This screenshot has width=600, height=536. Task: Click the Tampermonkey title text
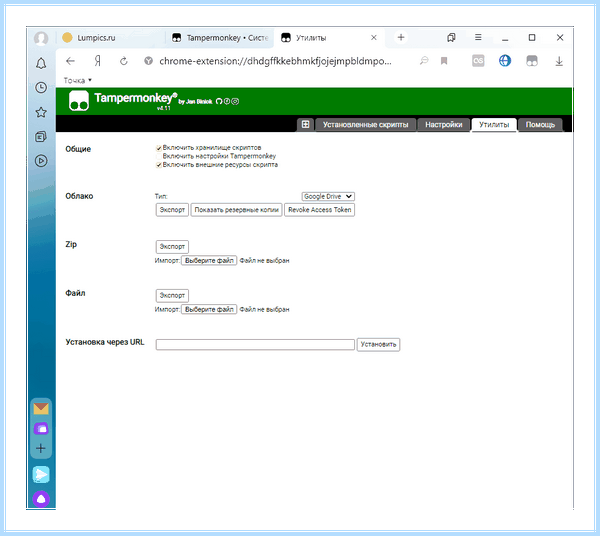pyautogui.click(x=136, y=98)
